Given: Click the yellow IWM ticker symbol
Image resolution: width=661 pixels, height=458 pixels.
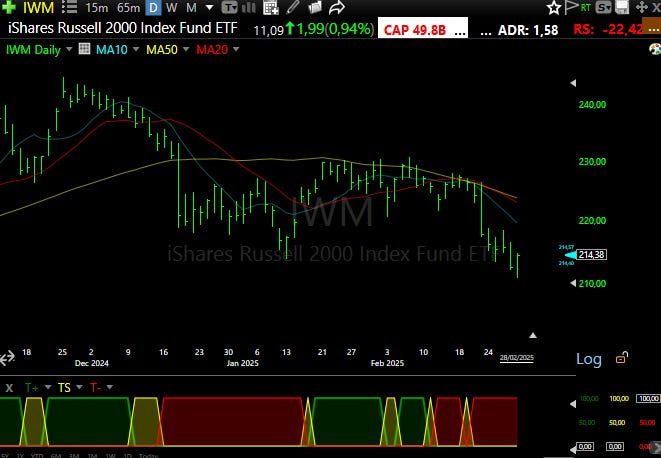Looking at the screenshot, I should pyautogui.click(x=38, y=7).
